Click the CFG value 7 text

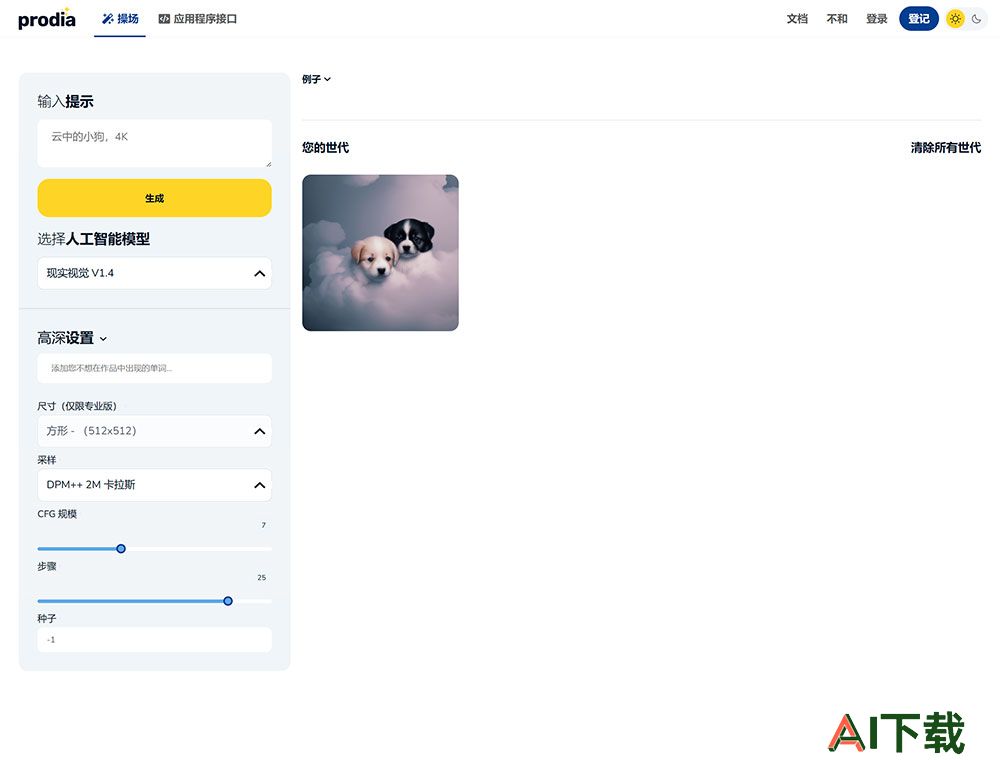pos(263,525)
